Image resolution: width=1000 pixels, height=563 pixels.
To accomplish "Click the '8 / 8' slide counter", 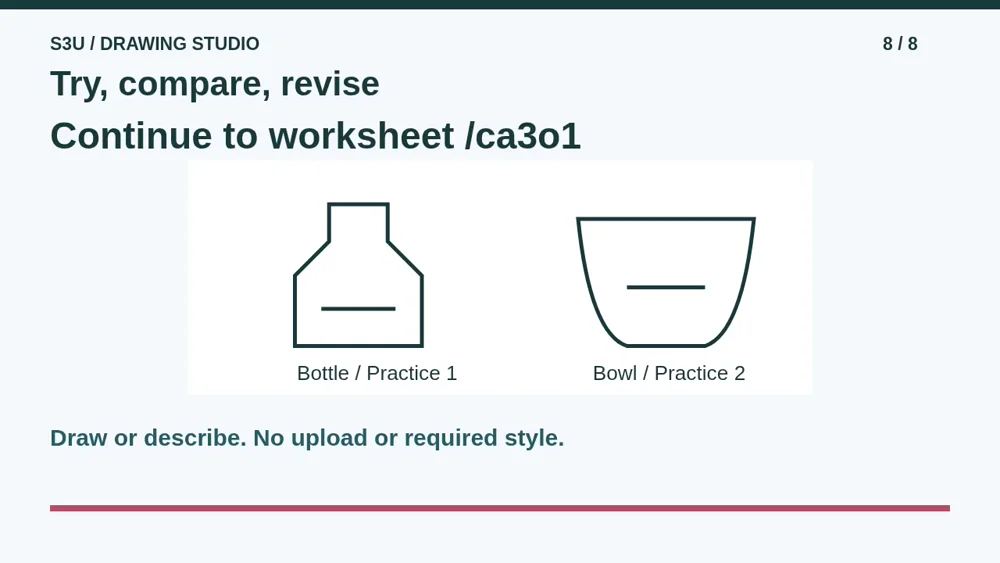I will pyautogui.click(x=900, y=44).
